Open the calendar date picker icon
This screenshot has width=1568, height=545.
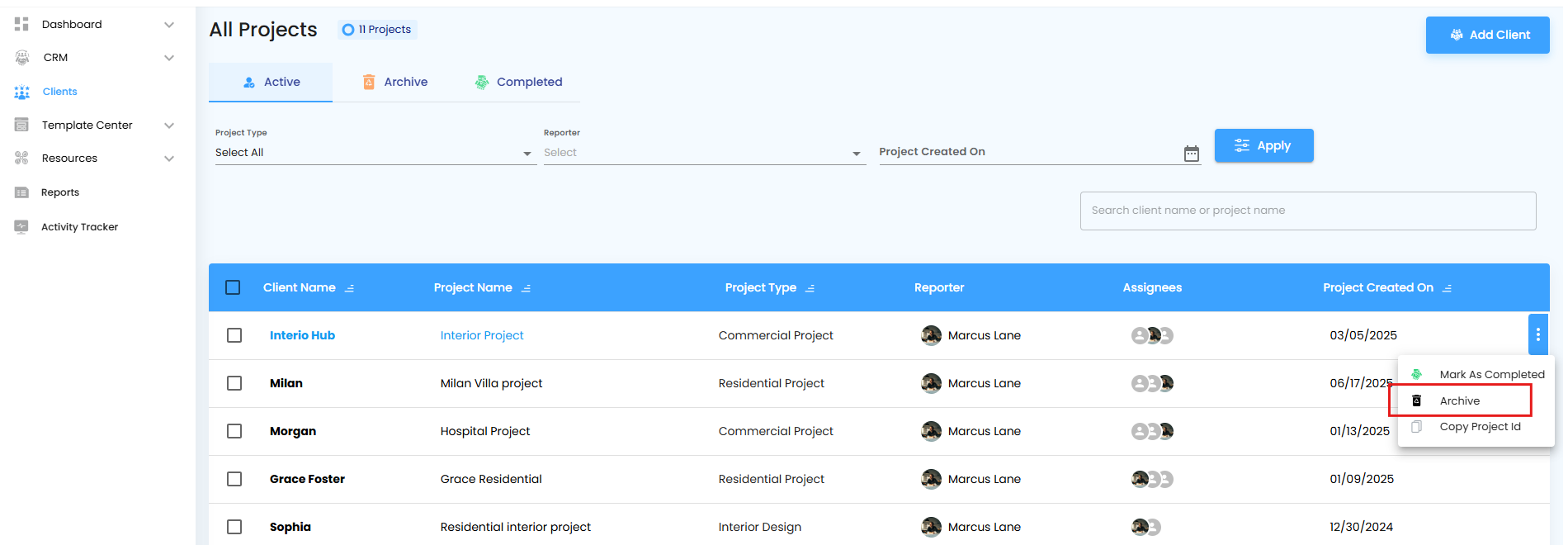[1191, 154]
